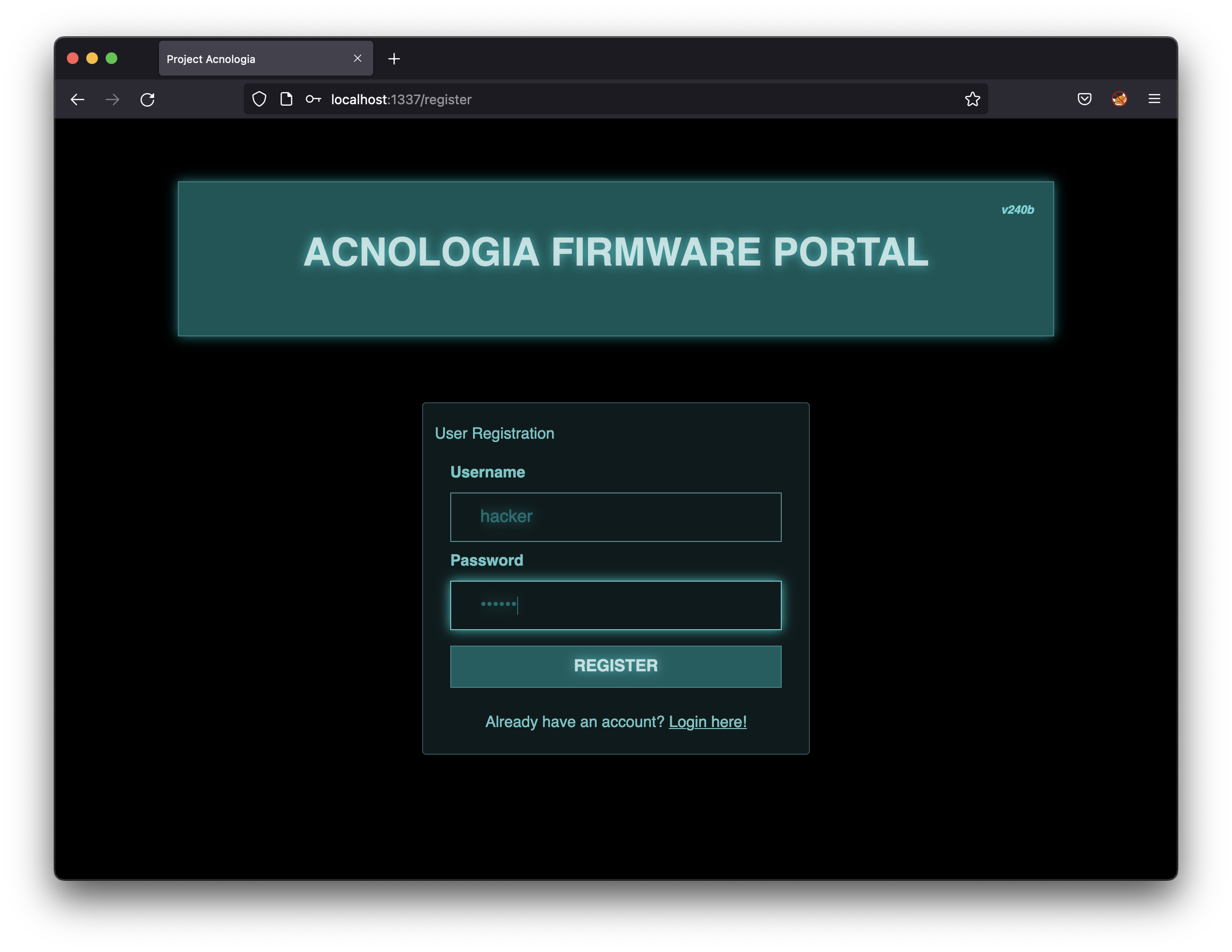The image size is (1232, 952).
Task: Open the Pocket save icon
Action: [1084, 99]
